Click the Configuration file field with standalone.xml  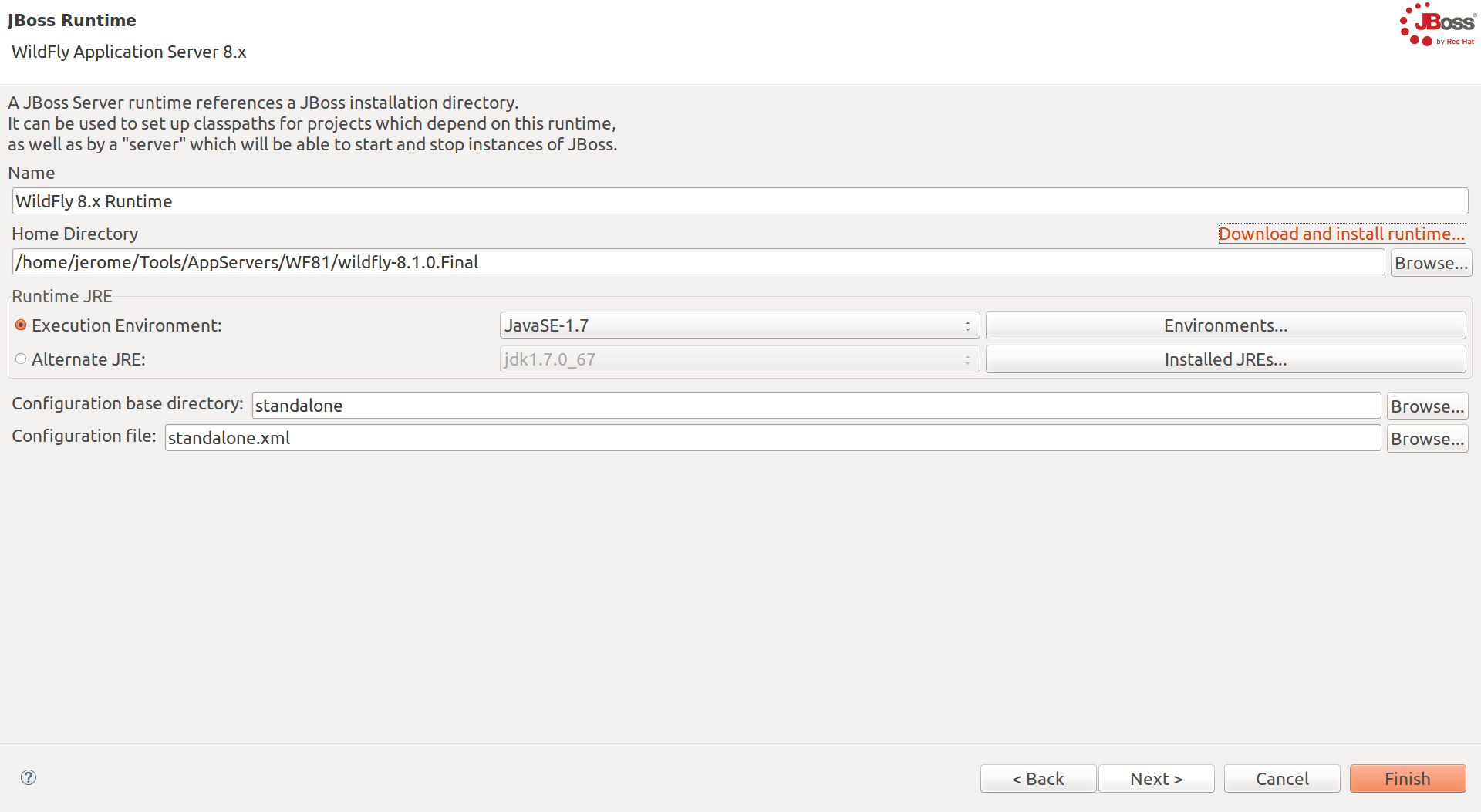coord(773,438)
